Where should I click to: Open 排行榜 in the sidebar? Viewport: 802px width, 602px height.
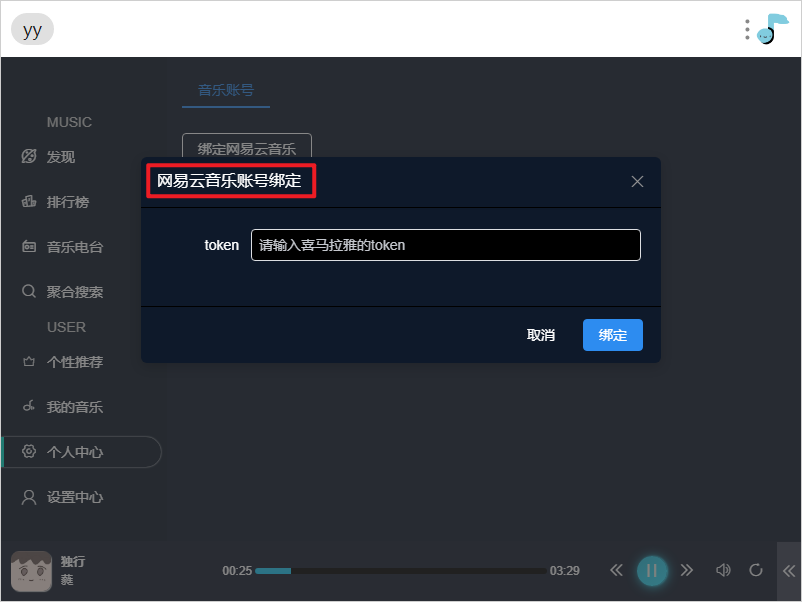67,202
